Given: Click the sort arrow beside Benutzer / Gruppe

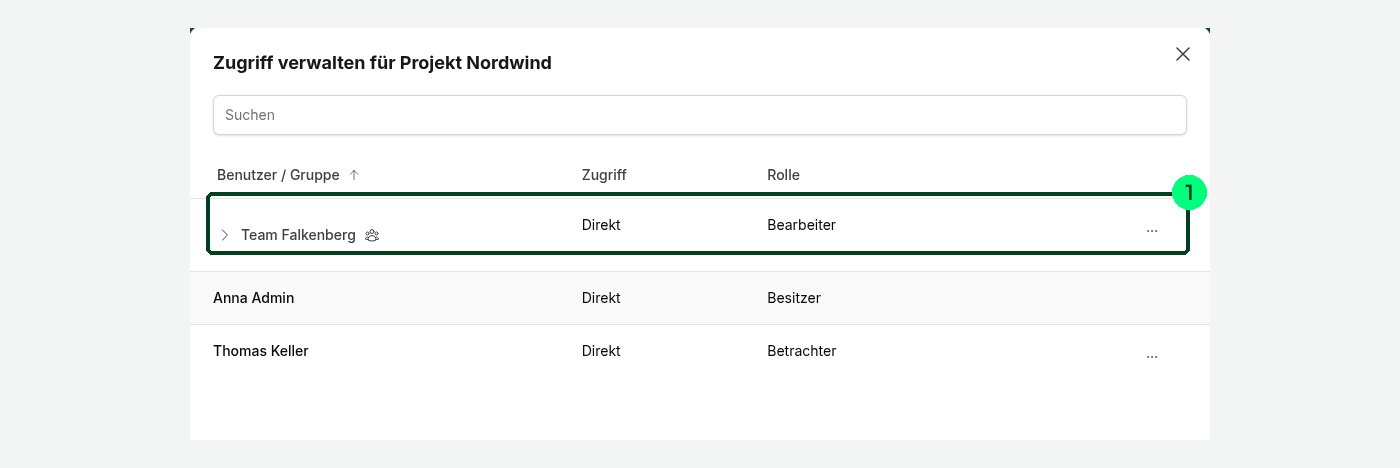Looking at the screenshot, I should [x=353, y=175].
